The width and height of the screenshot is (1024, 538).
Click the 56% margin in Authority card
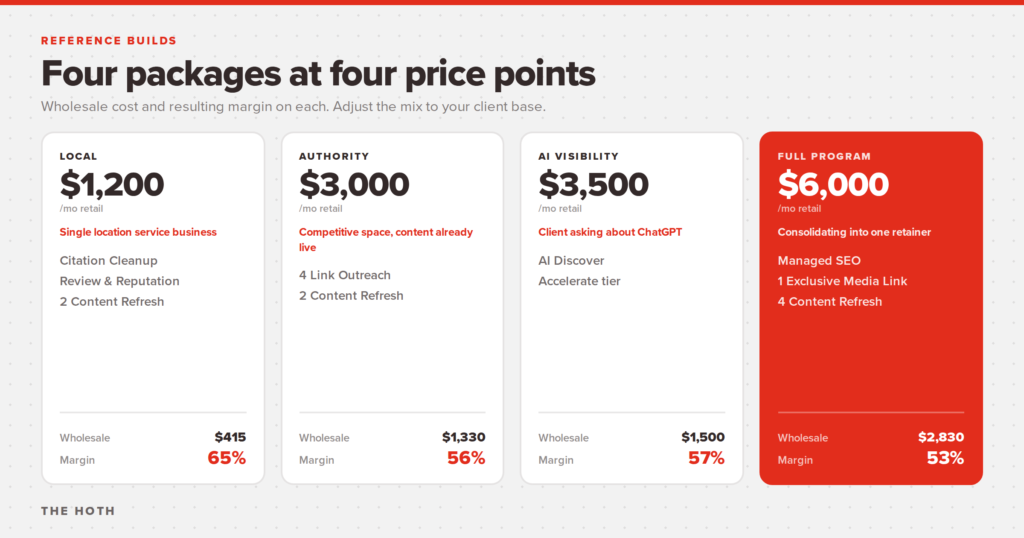point(466,458)
